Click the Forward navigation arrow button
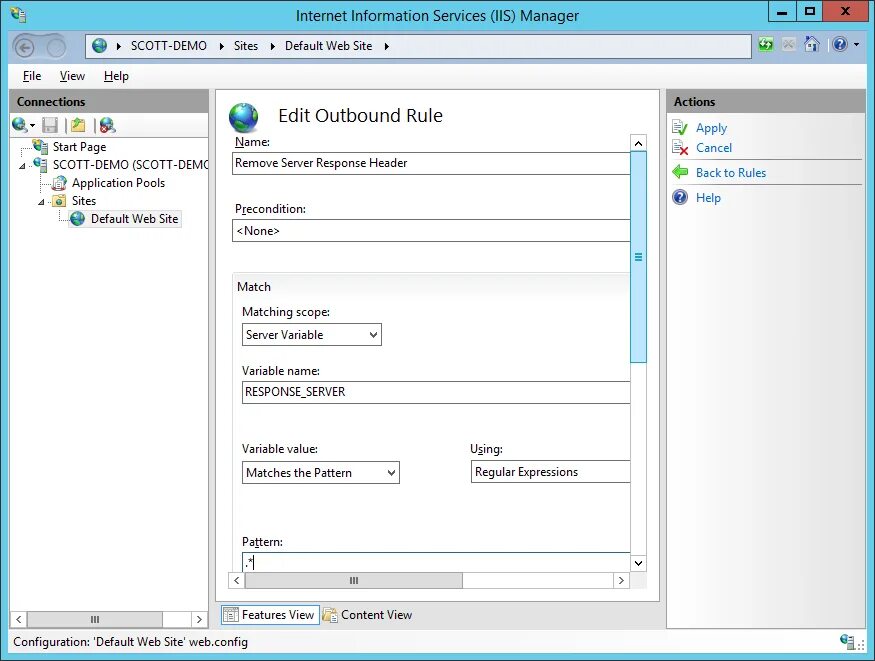Image resolution: width=875 pixels, height=661 pixels. point(56,47)
